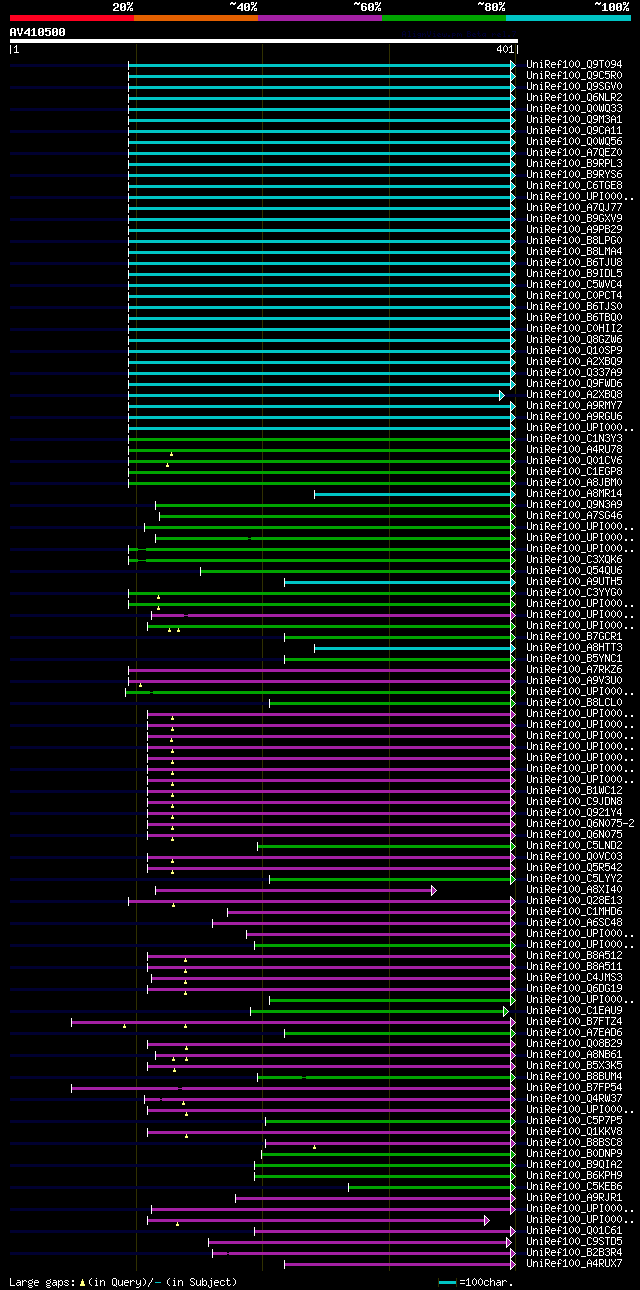This screenshot has height=1290, width=640.
Task: Select the UniRef100_Q8GZW6 label
Action: 574,340
